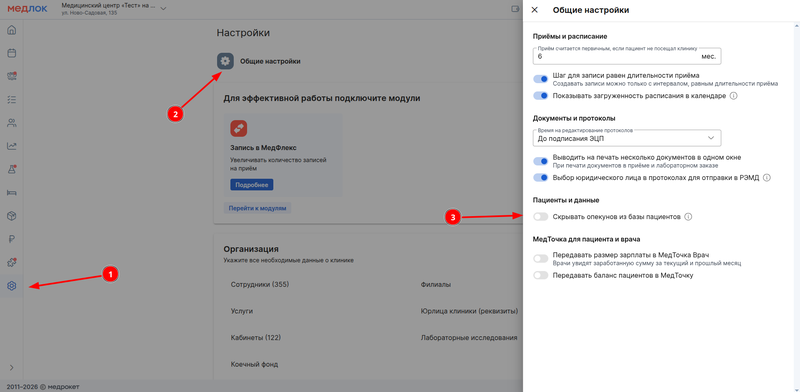
Task: Open Филиалы section
Action: point(436,284)
